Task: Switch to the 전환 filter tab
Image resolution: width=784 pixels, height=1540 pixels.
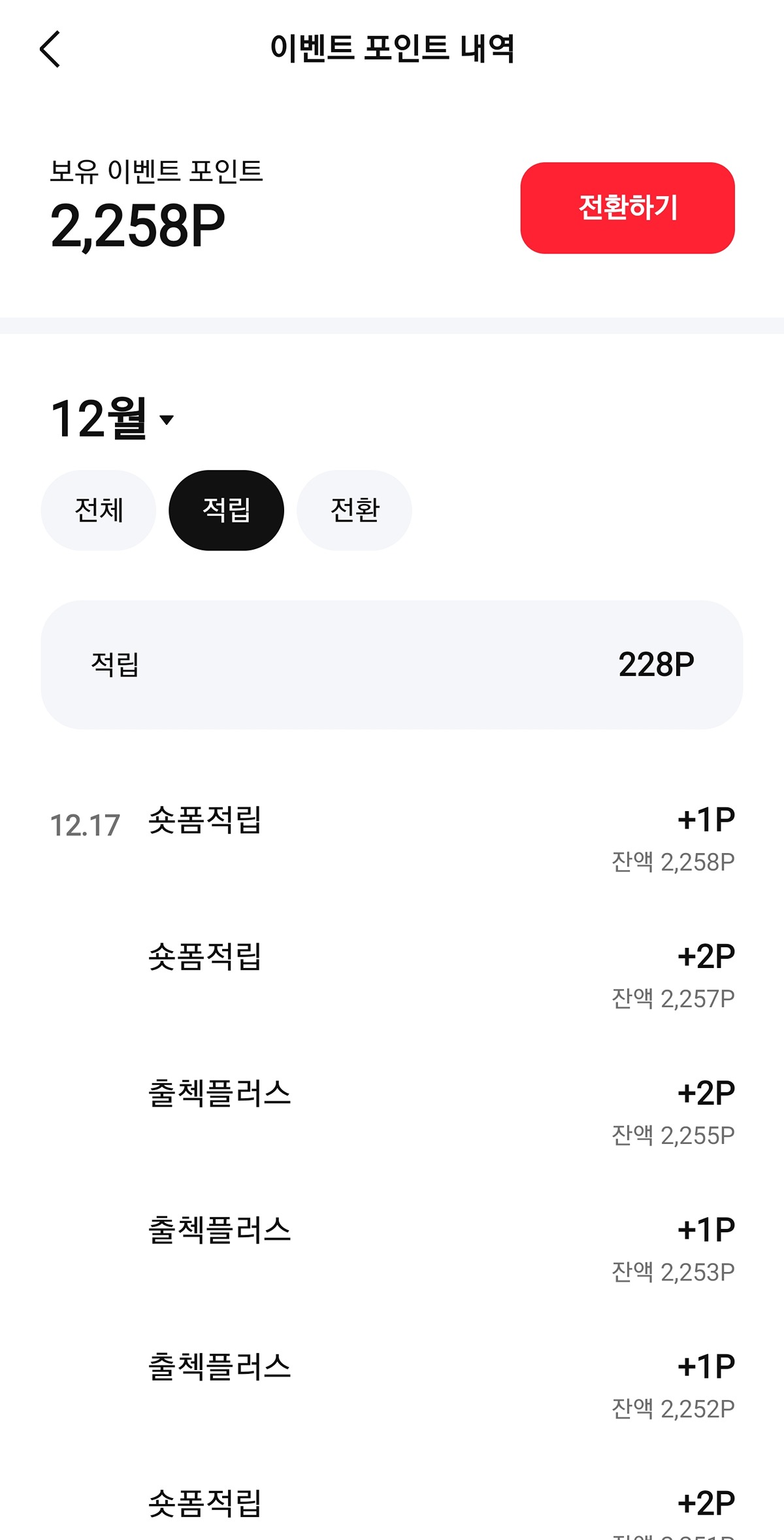Action: tap(354, 510)
